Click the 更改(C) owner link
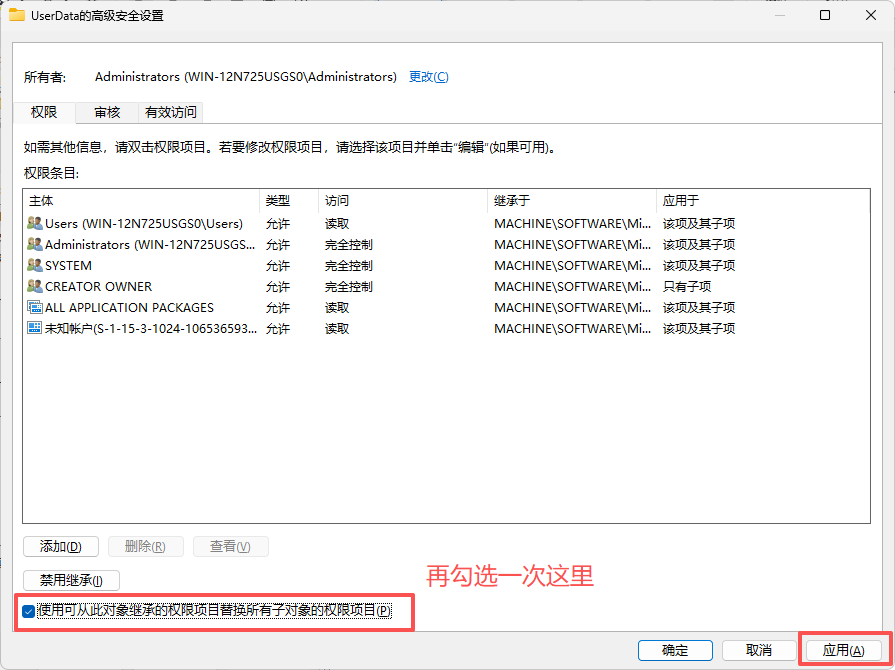Screen dimensions: 895x670 pyautogui.click(x=428, y=77)
